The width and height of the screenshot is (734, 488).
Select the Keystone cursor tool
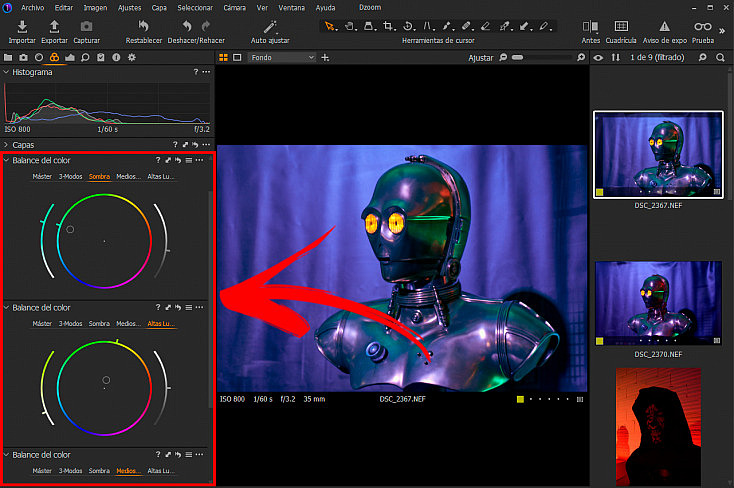coord(427,26)
